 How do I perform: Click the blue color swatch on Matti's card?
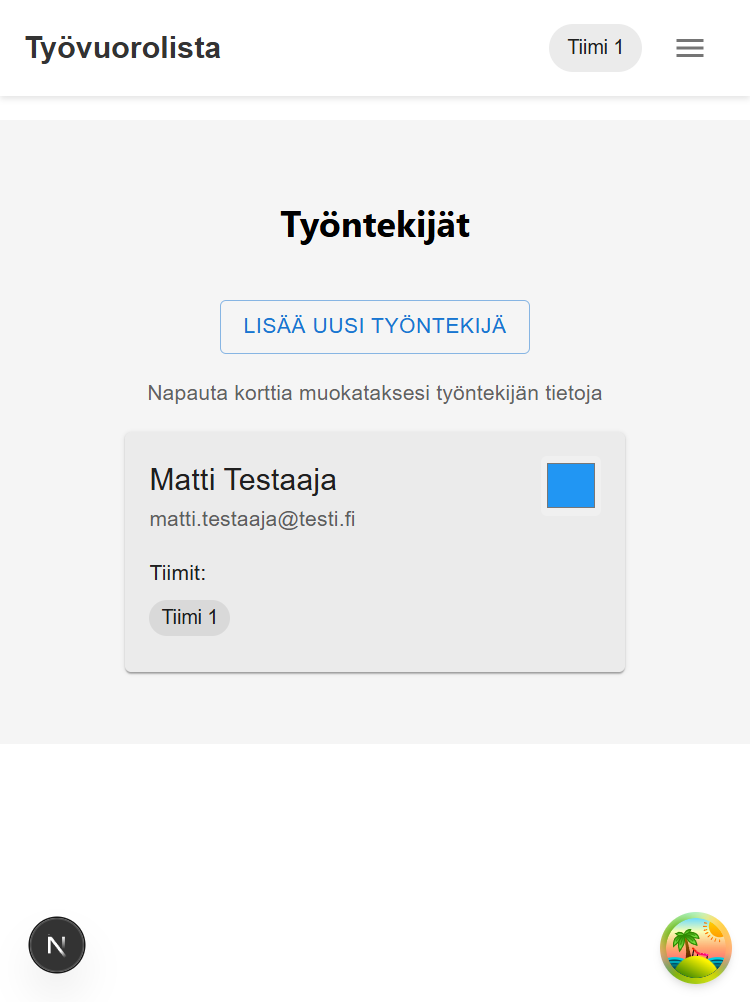570,485
